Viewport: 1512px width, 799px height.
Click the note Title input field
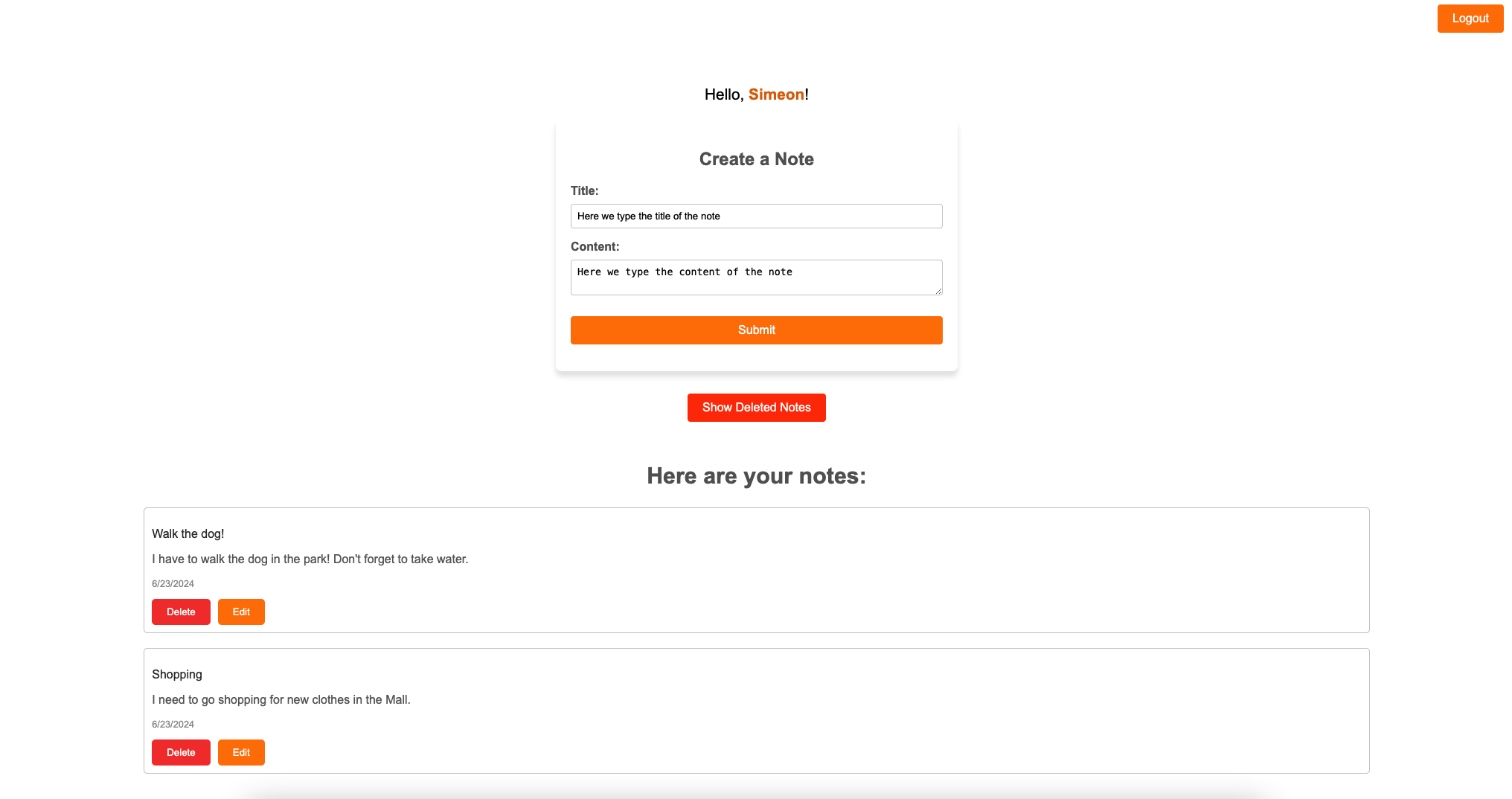[x=756, y=216]
